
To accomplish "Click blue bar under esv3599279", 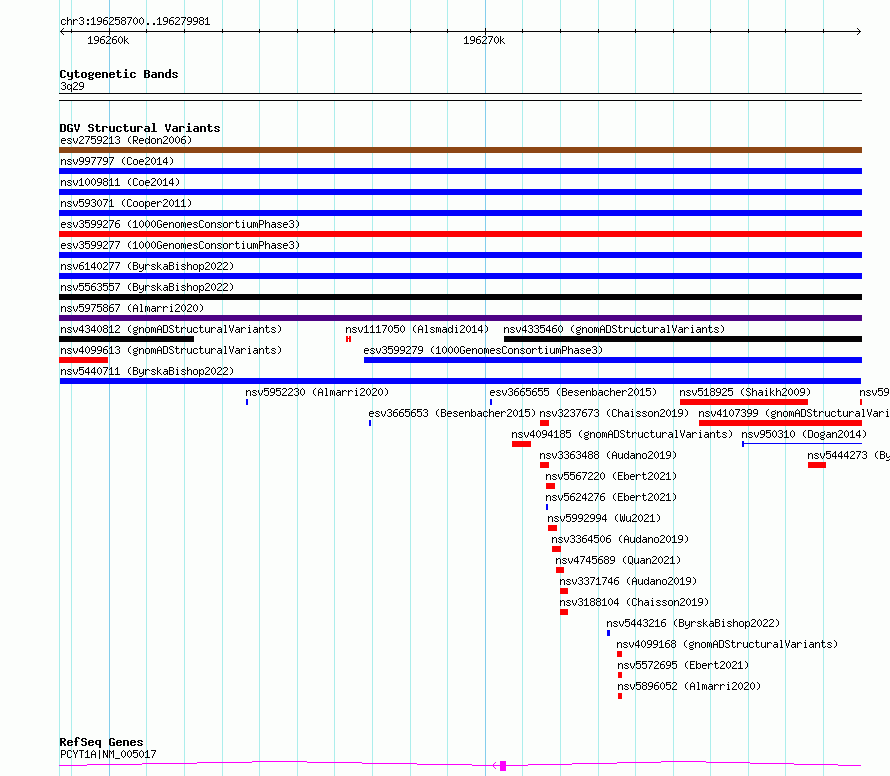I will click(x=613, y=360).
